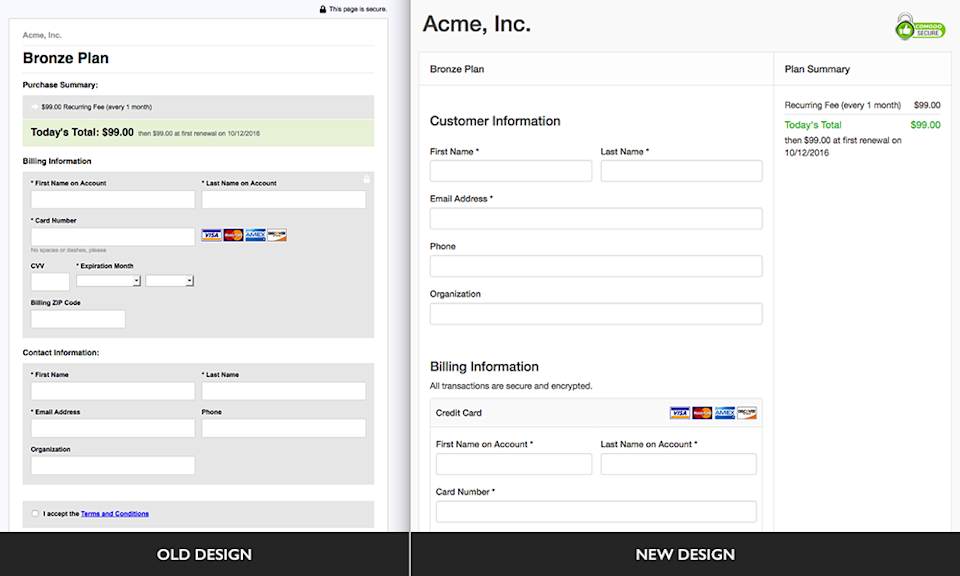Click the lock icon beside 'This page is secure'
Viewport: 960px width, 576px height.
pos(323,9)
